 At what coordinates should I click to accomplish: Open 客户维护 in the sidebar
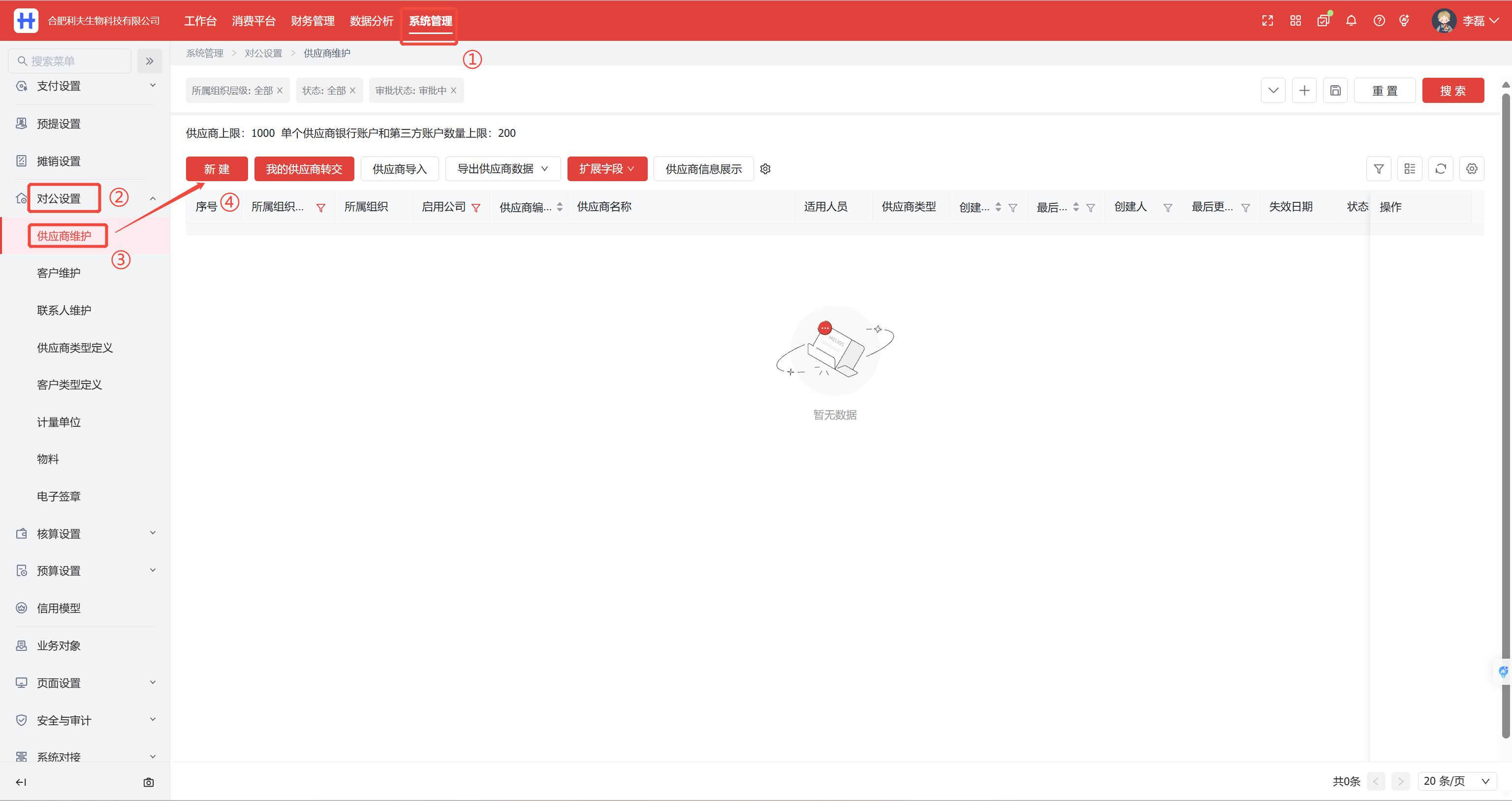(59, 273)
